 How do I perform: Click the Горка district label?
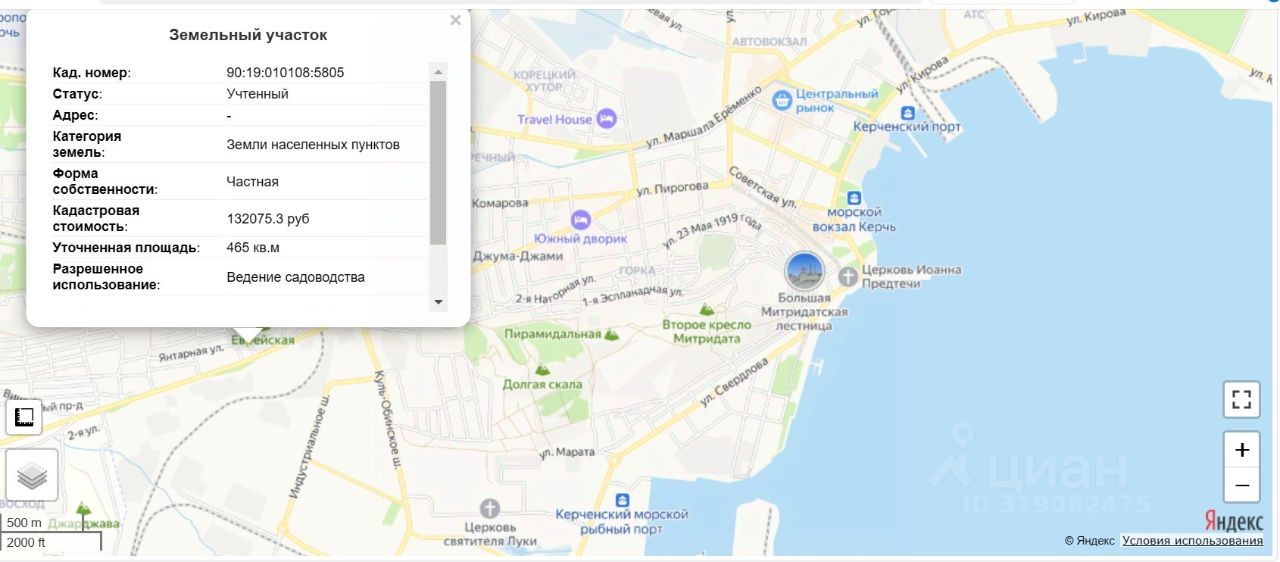[637, 271]
